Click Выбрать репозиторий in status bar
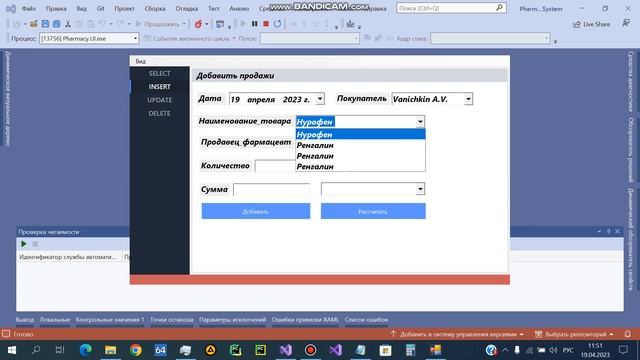 coord(574,334)
